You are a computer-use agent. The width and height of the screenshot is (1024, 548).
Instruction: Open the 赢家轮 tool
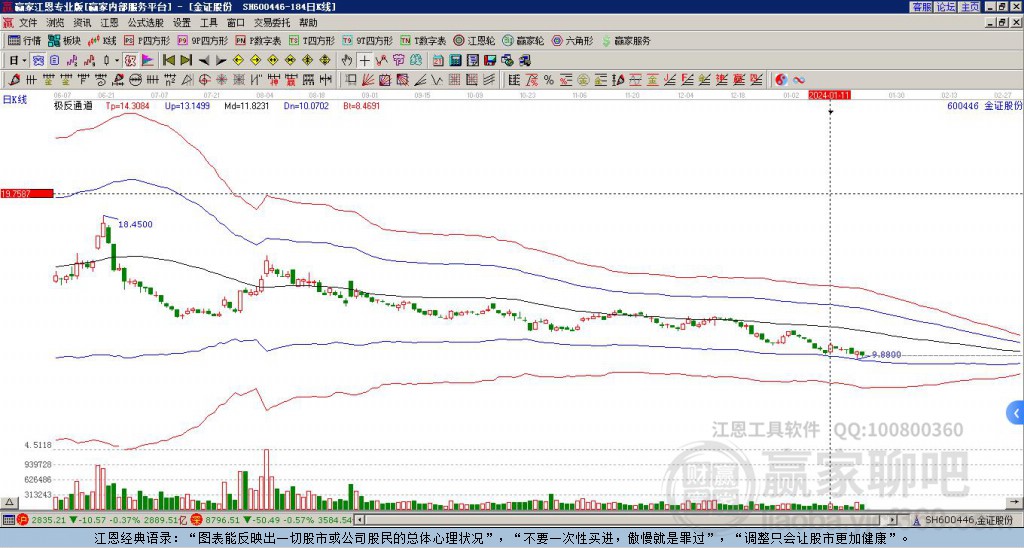(523, 40)
